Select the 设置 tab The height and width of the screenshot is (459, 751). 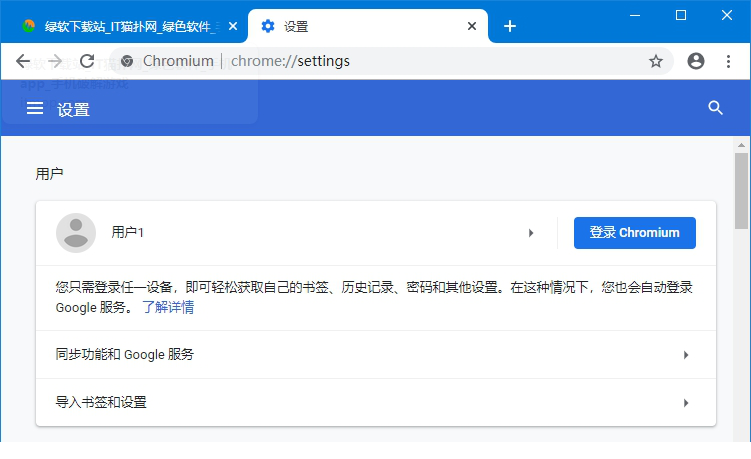click(x=368, y=26)
